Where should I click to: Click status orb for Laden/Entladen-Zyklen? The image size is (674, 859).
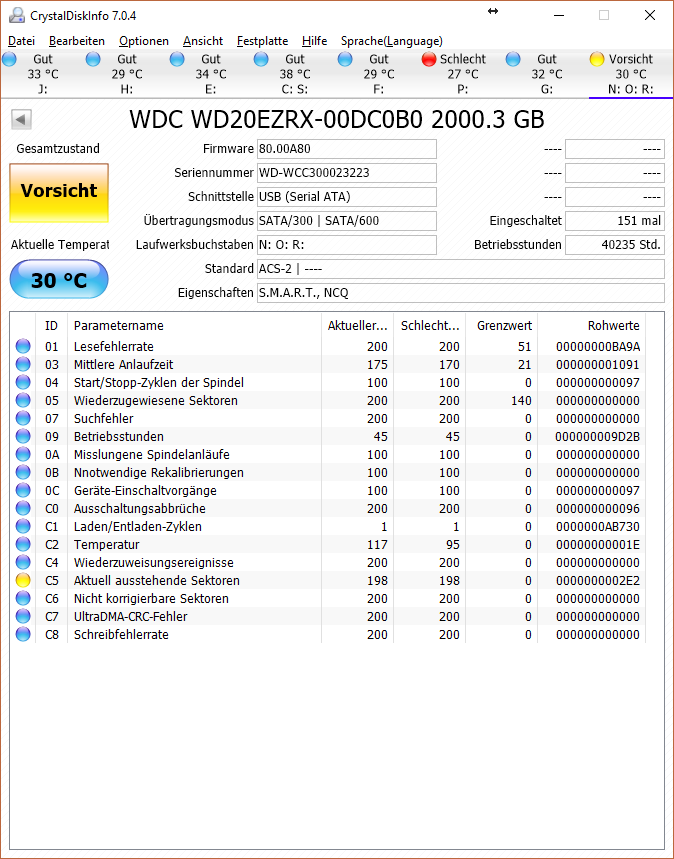tap(23, 526)
